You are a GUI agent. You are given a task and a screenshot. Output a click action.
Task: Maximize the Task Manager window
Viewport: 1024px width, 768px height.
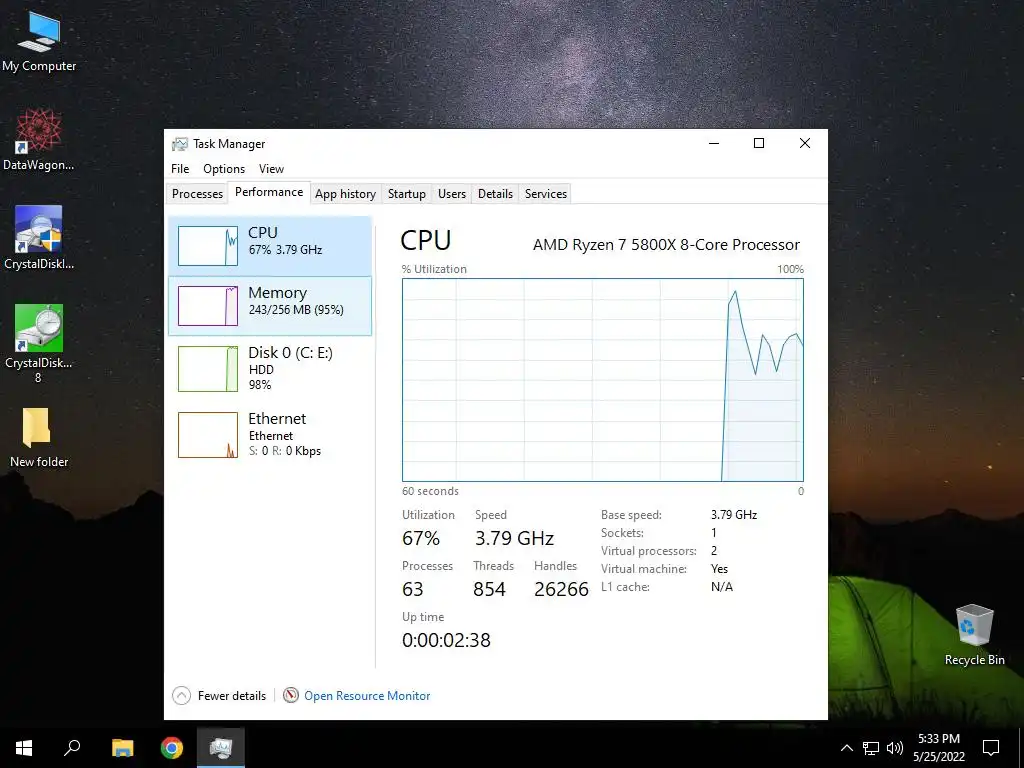(x=759, y=144)
